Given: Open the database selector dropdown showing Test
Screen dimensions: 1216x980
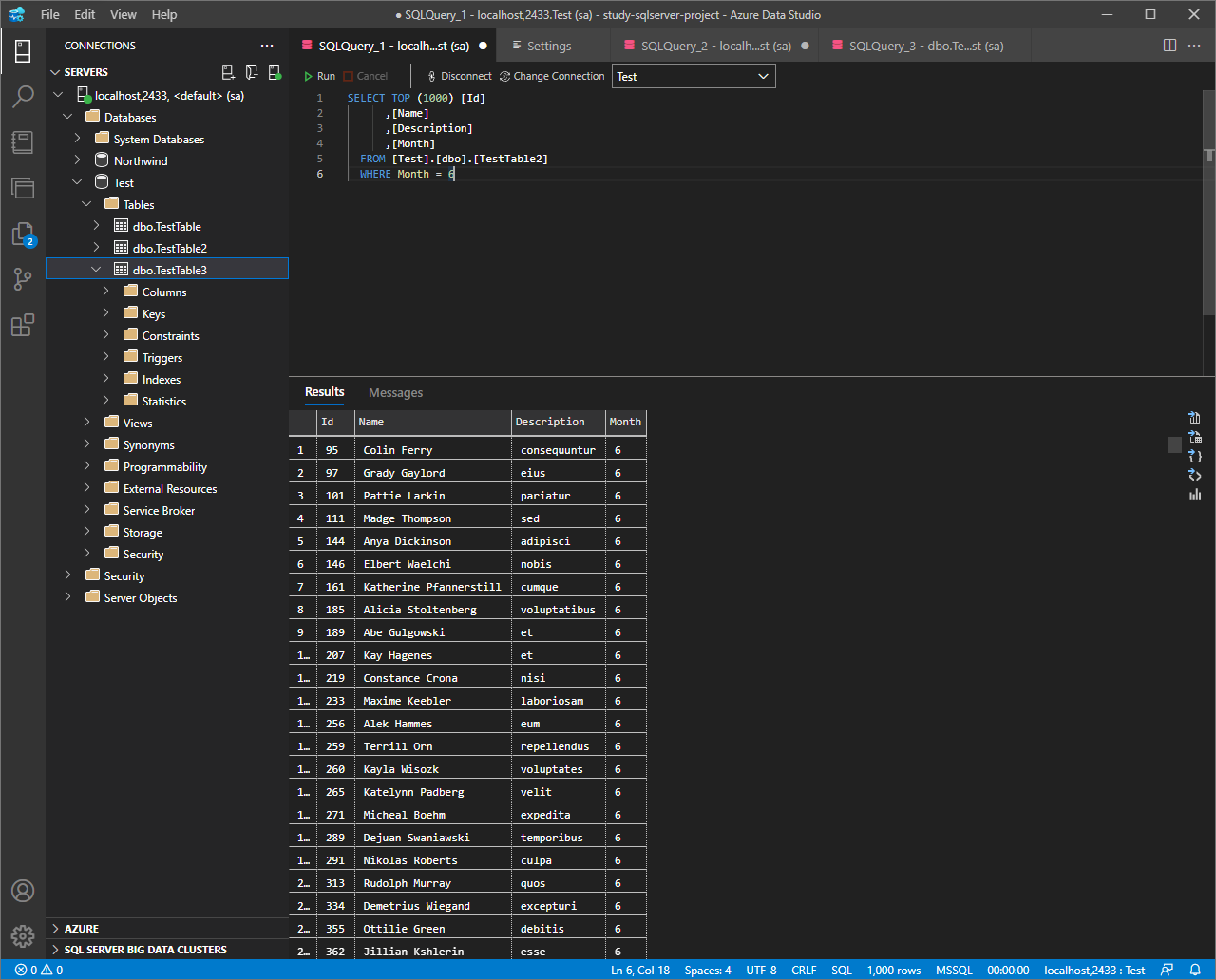Looking at the screenshot, I should (694, 77).
